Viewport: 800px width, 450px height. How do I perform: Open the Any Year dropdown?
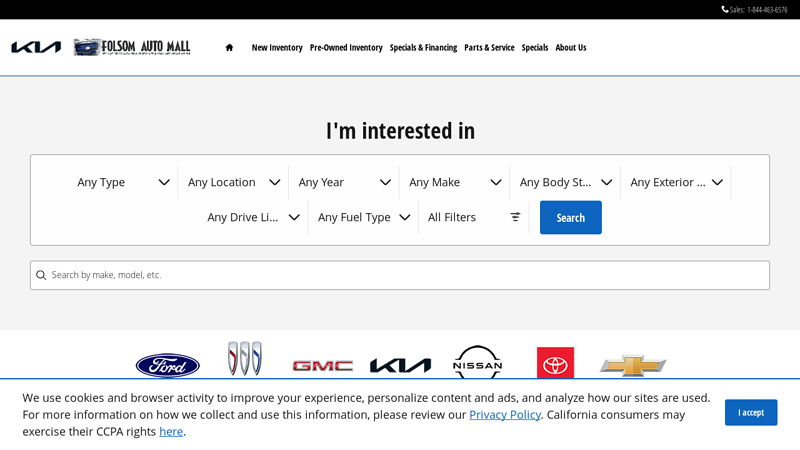pos(344,182)
